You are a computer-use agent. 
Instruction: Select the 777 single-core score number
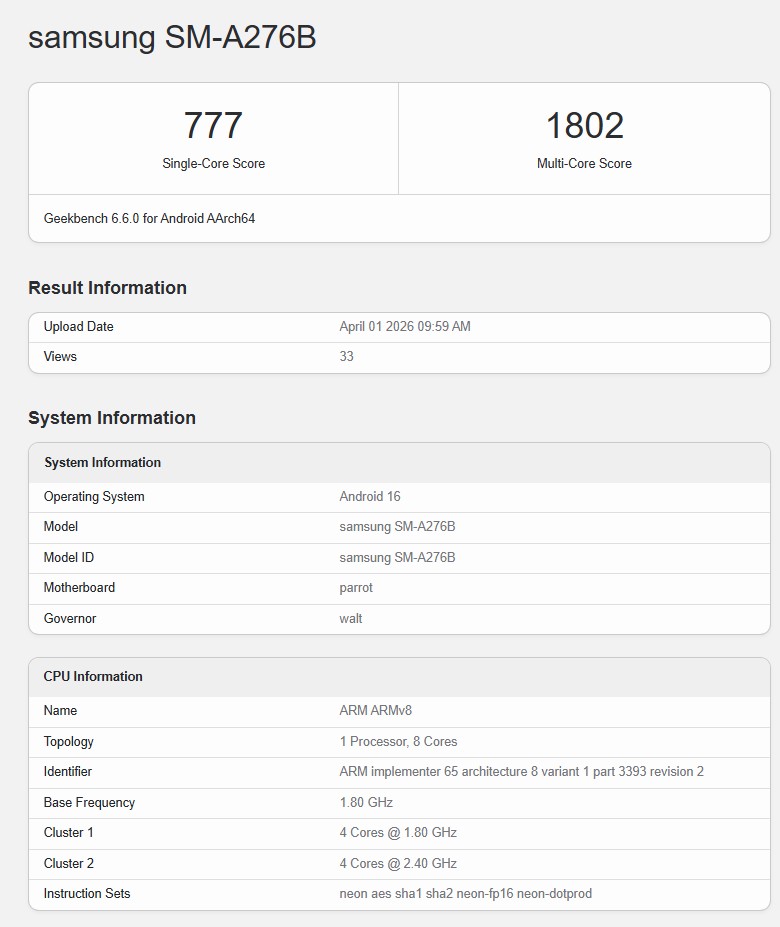coord(213,126)
